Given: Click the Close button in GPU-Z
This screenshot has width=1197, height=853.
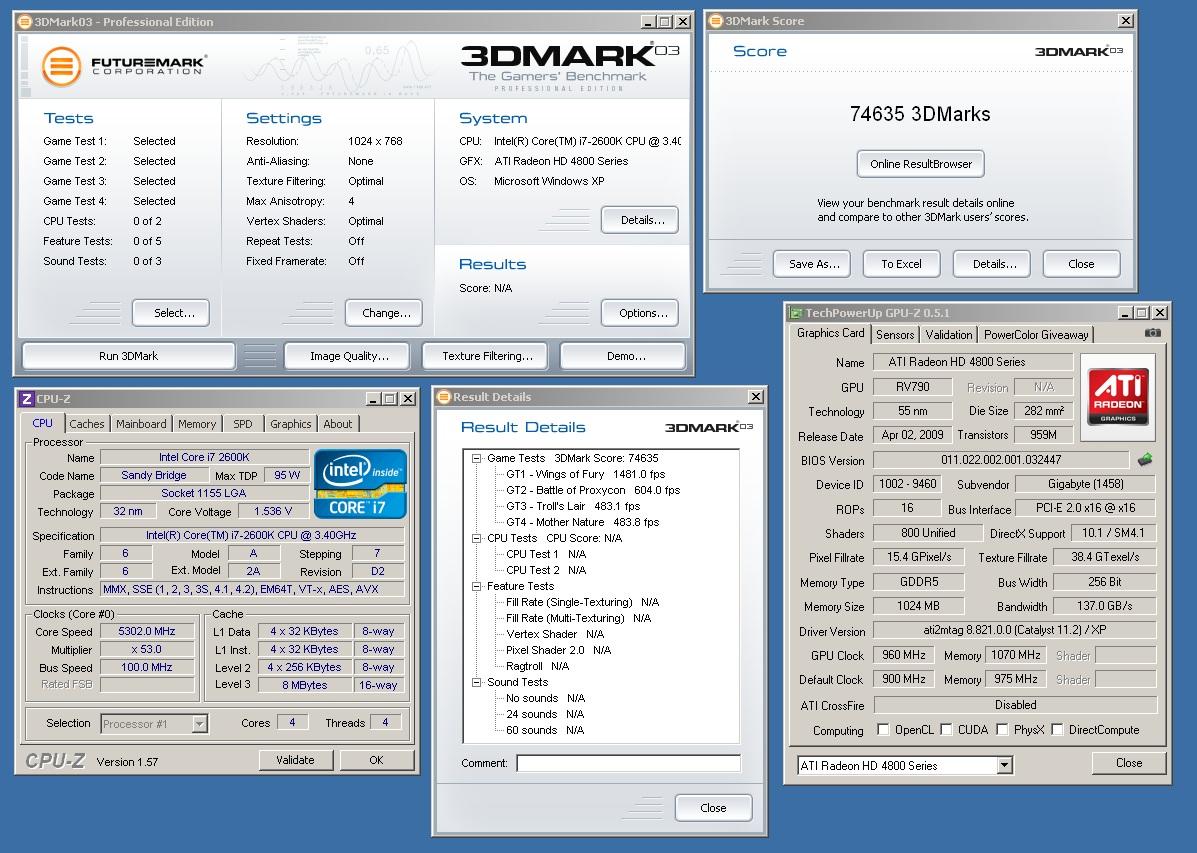Looking at the screenshot, I should pyautogui.click(x=1128, y=763).
